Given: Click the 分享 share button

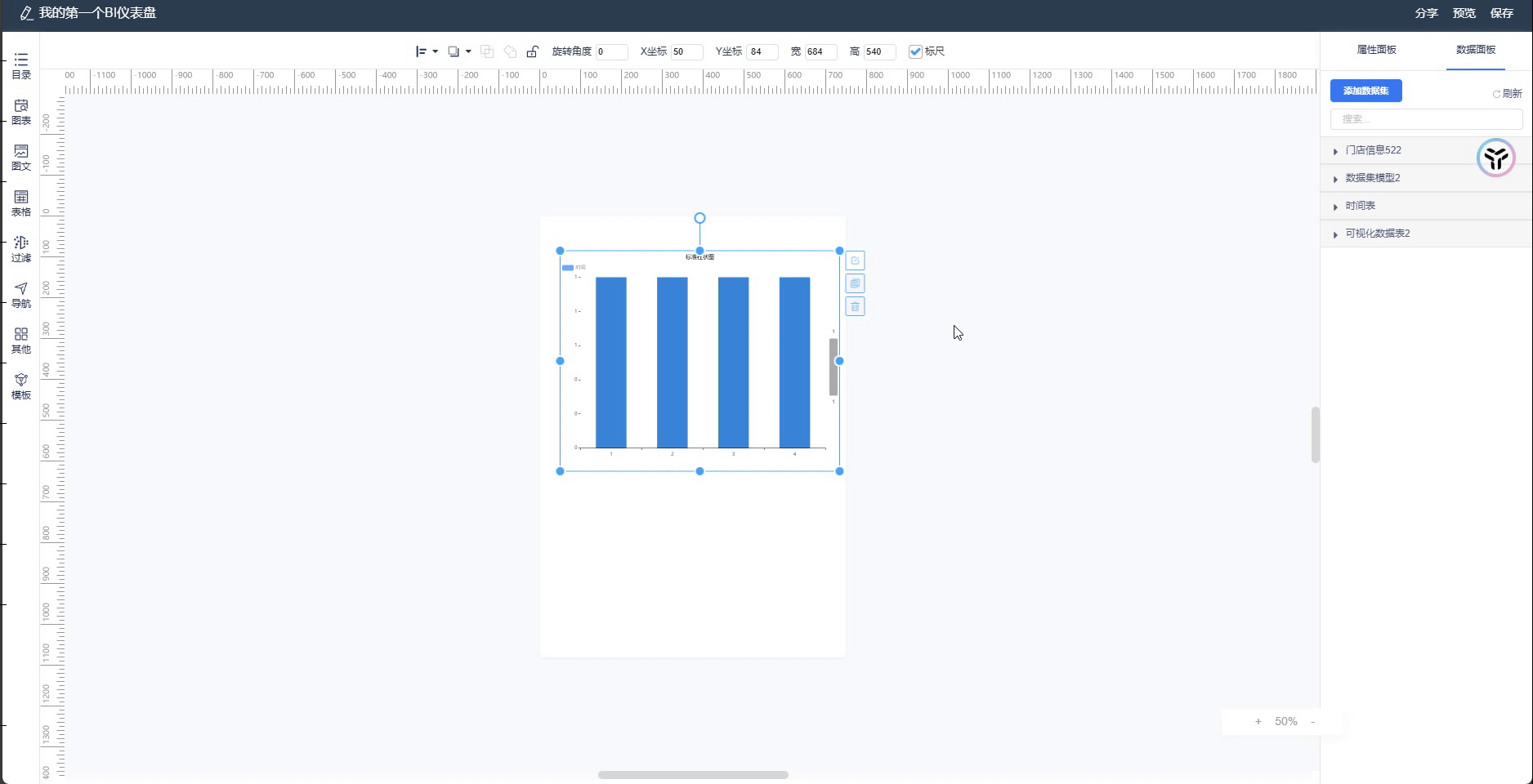Looking at the screenshot, I should tap(1426, 13).
